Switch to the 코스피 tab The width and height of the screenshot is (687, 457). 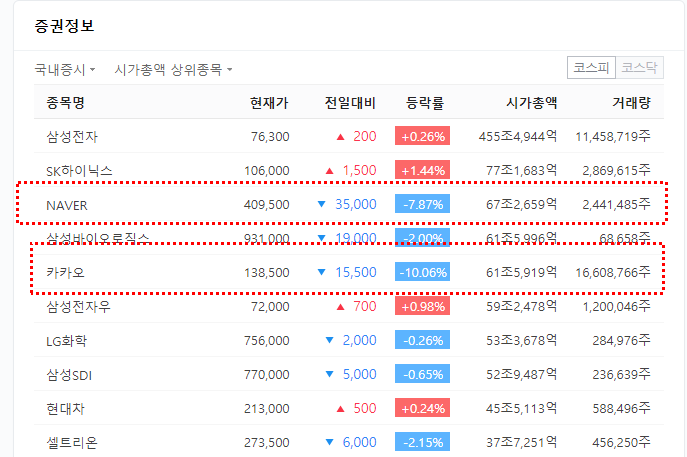tap(591, 67)
